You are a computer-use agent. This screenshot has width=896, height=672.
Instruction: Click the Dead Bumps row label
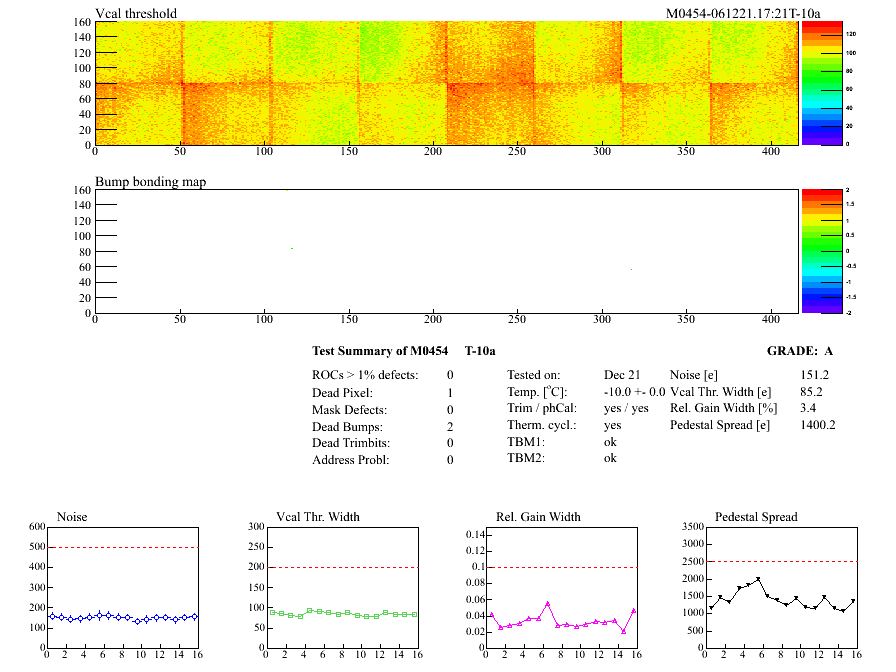tap(349, 426)
